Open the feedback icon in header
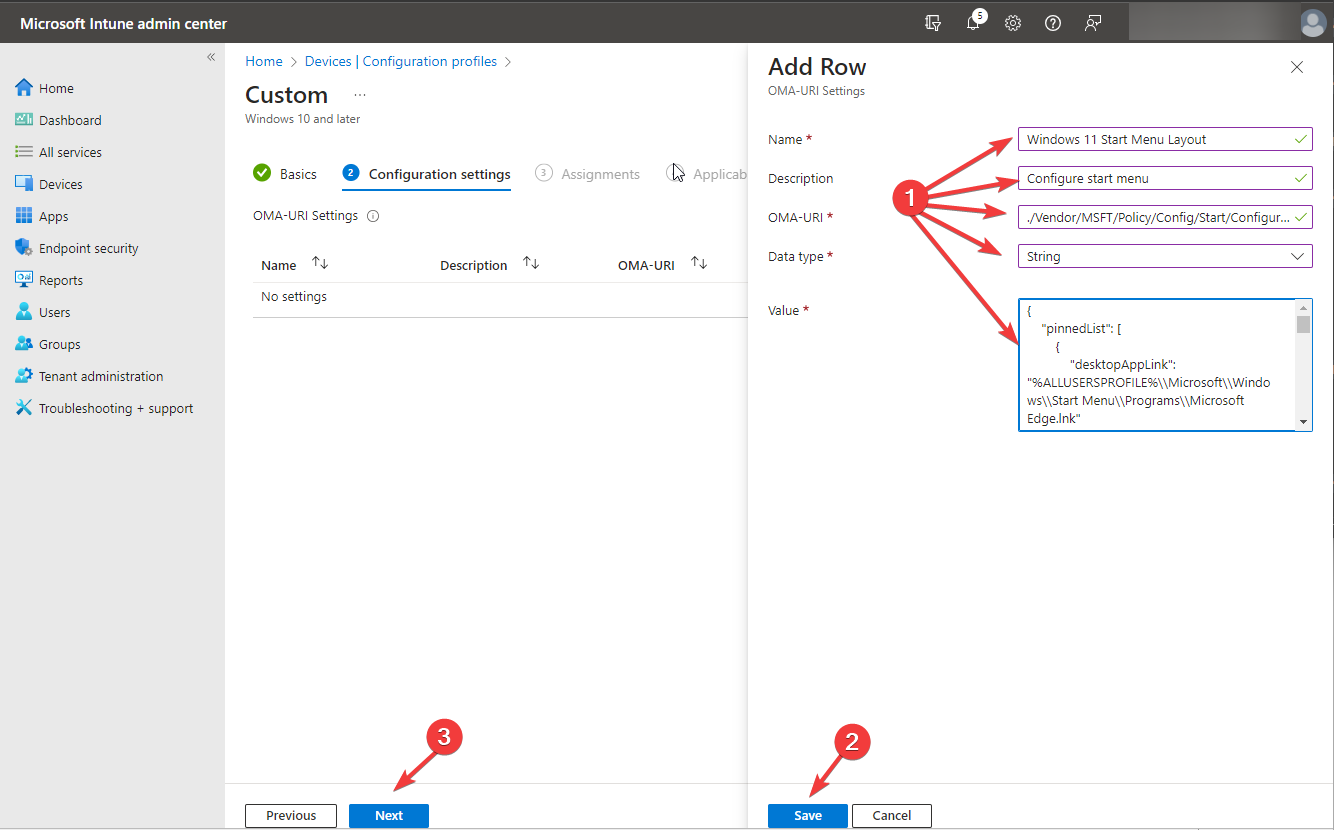The height and width of the screenshot is (830, 1334). click(1093, 23)
